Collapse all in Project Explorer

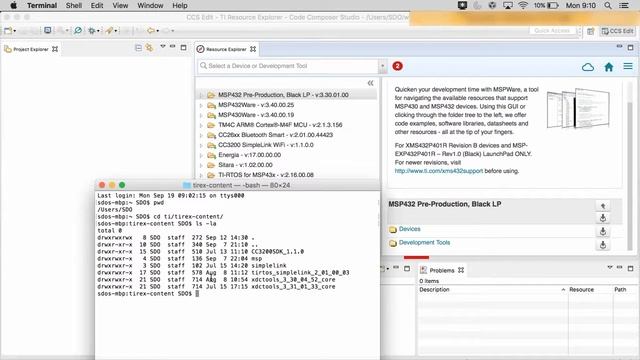point(138,48)
